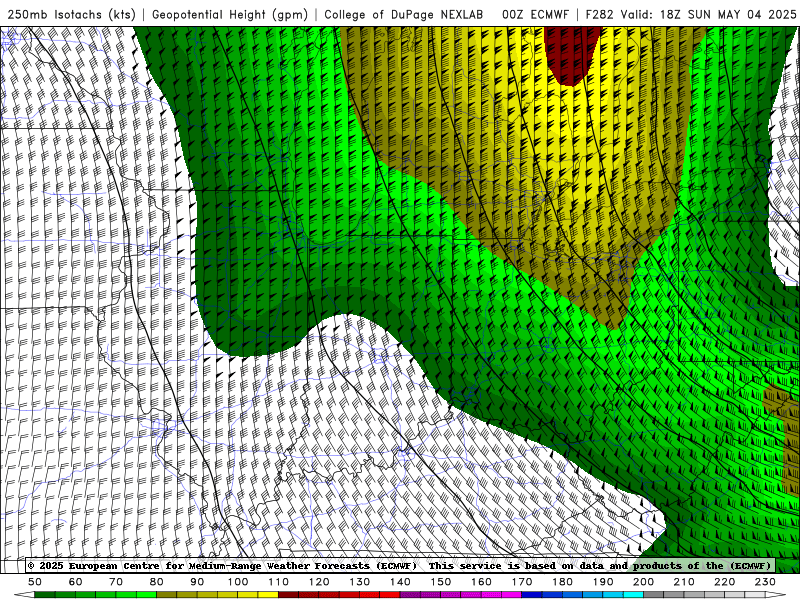The height and width of the screenshot is (600, 800).
Task: Click the 180 label on the color scale
Action: point(562,582)
